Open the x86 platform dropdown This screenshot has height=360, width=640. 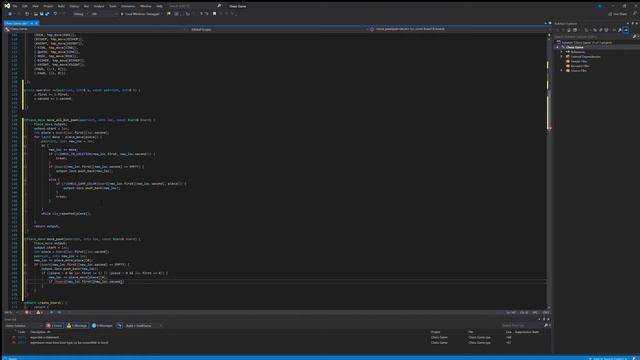[104, 14]
